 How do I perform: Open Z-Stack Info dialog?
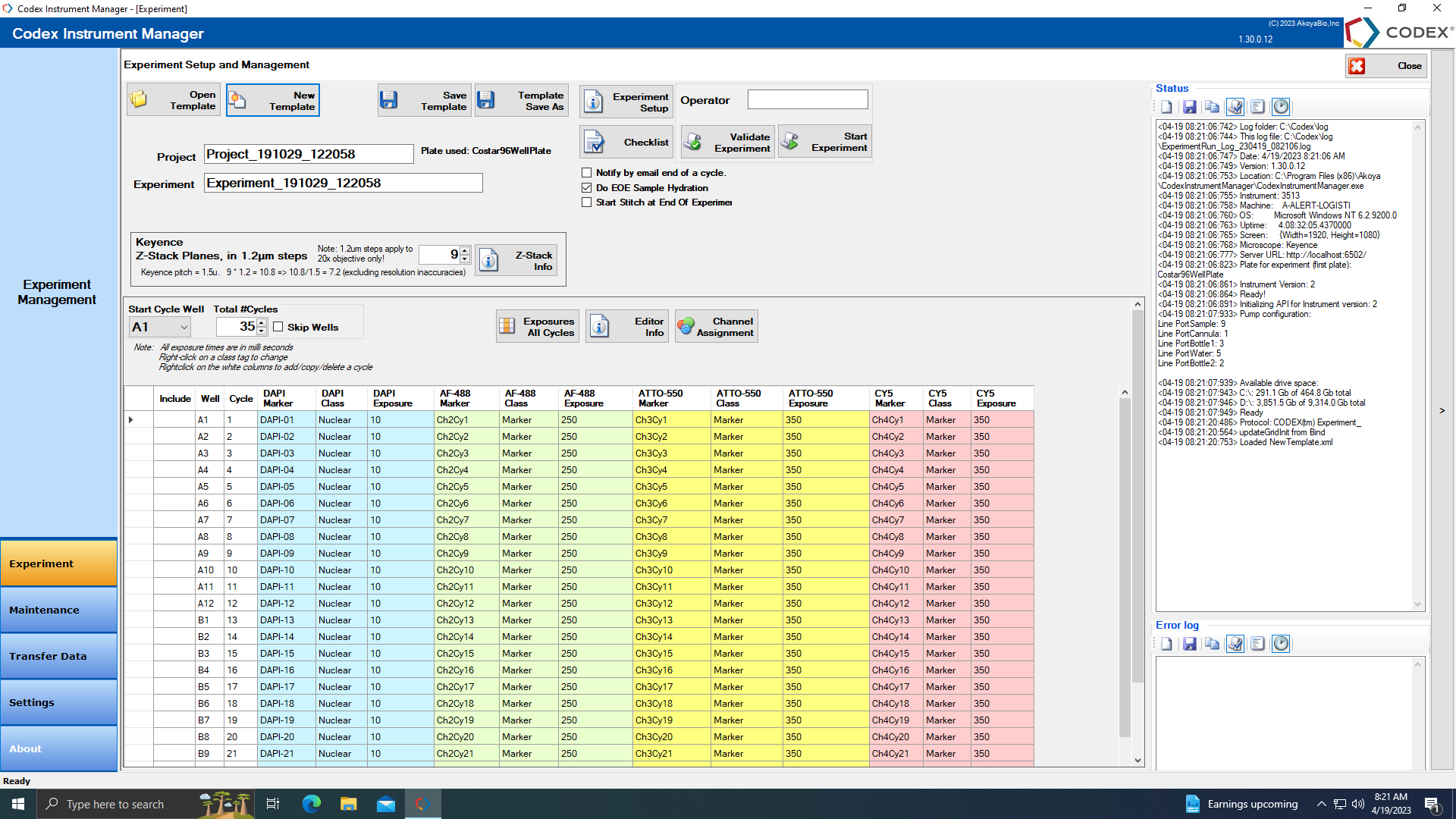pyautogui.click(x=517, y=261)
